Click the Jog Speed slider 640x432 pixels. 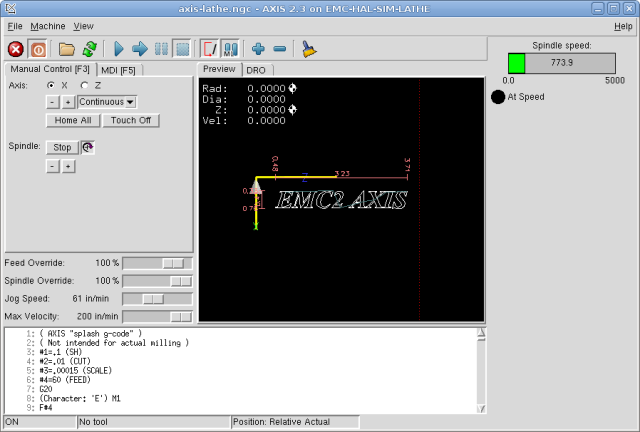click(157, 298)
